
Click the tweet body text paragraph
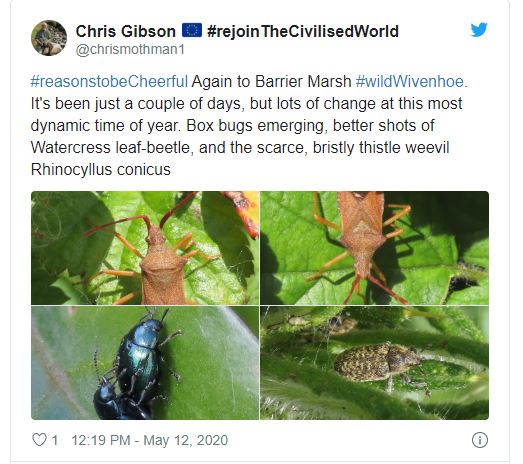coord(249,126)
